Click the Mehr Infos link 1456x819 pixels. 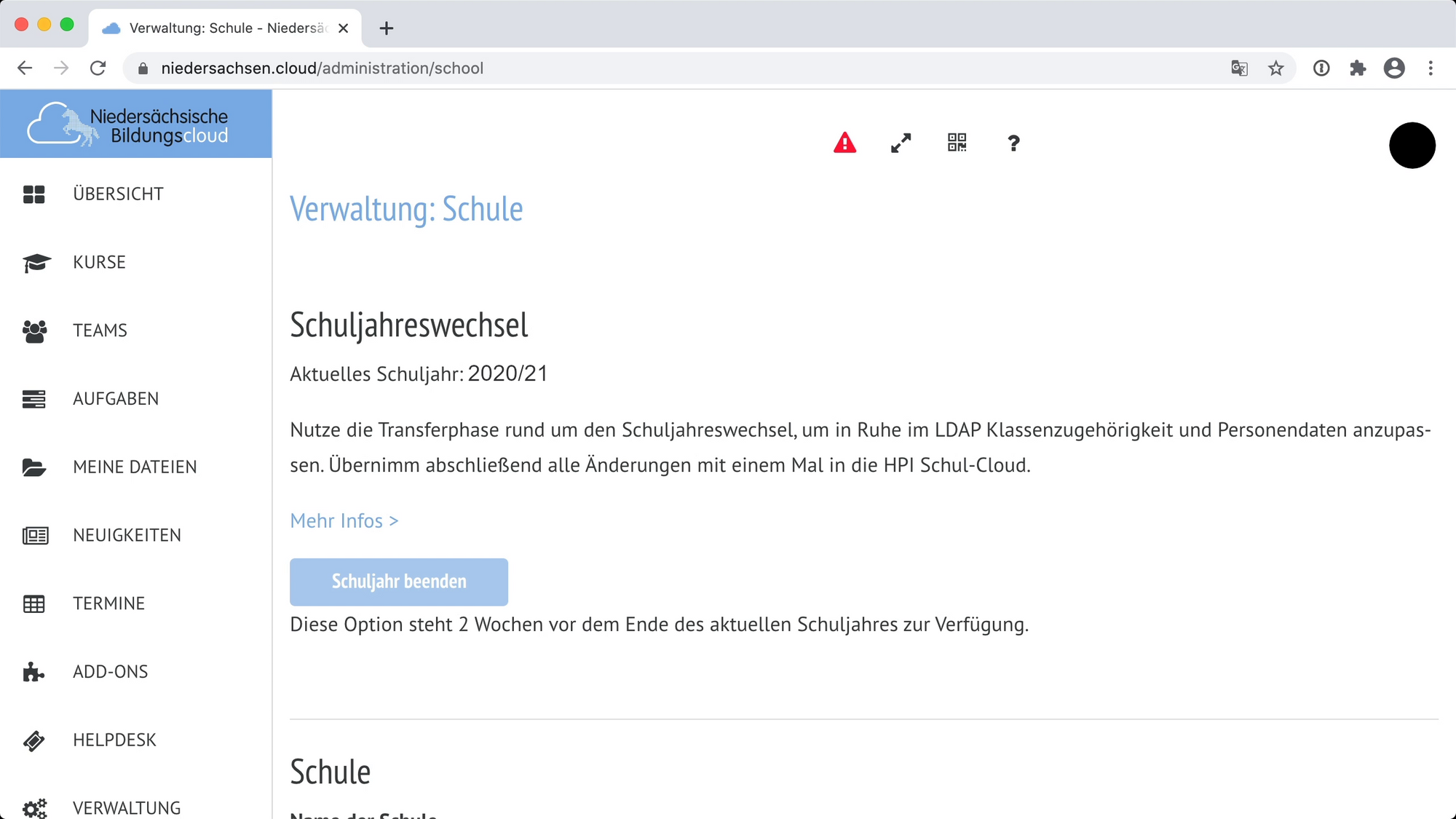(344, 521)
